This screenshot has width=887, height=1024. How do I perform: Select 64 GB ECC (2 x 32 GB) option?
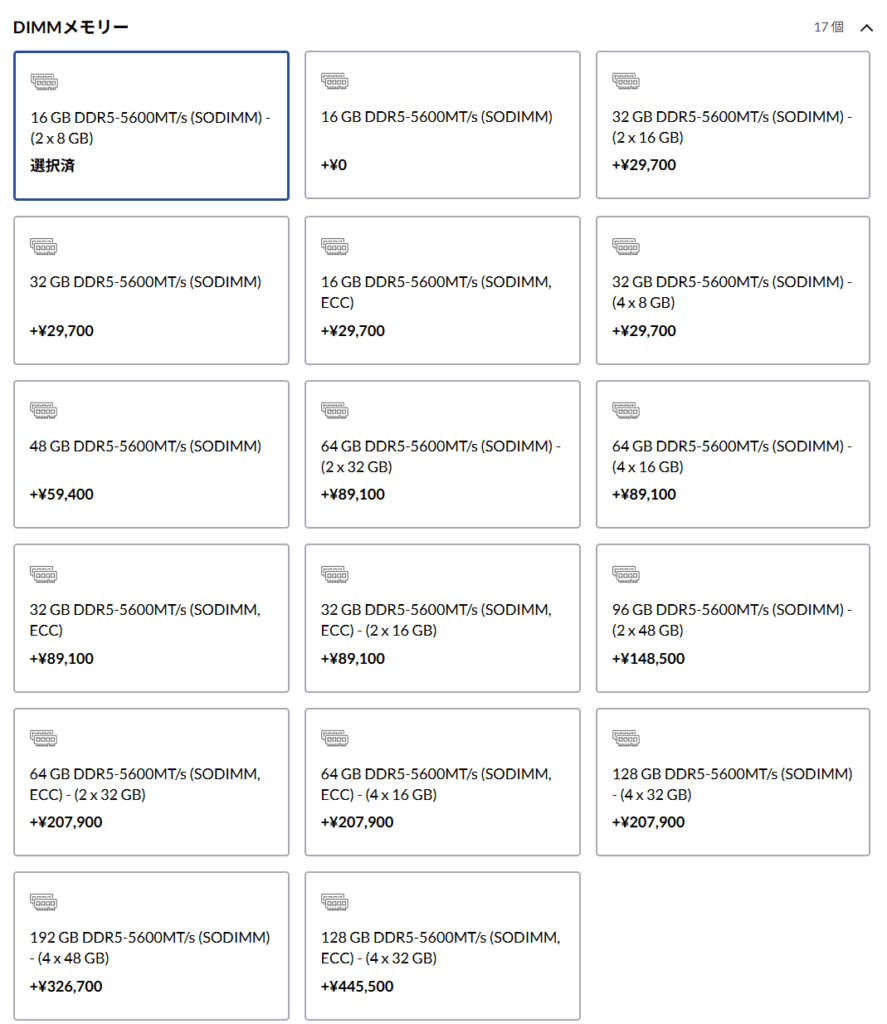point(151,782)
